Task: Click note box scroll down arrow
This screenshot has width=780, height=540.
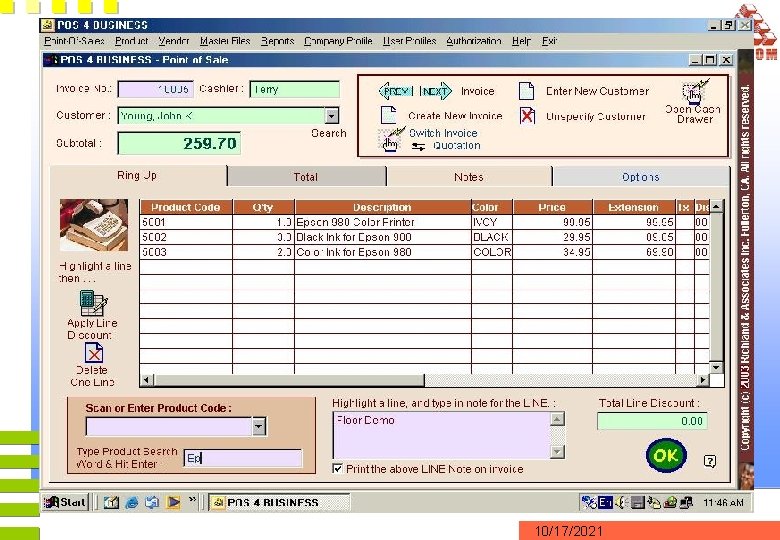Action: coord(558,451)
